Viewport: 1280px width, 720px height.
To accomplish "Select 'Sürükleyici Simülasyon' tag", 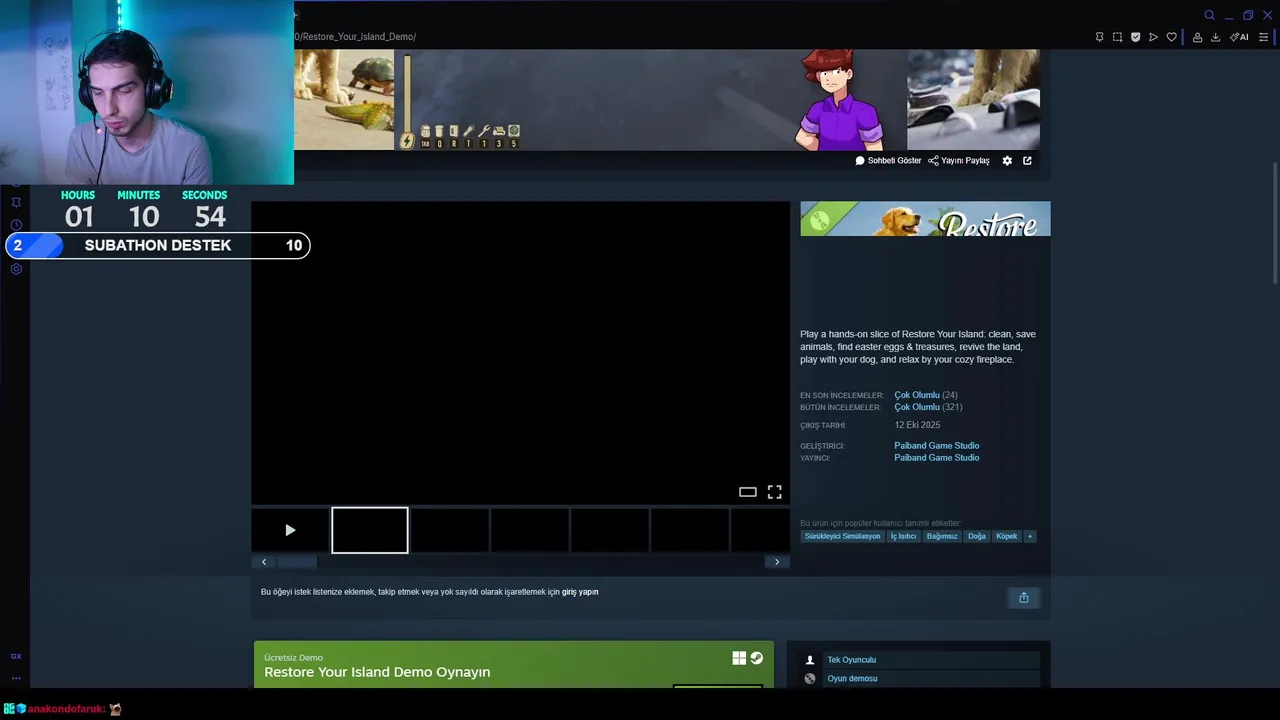I will (x=843, y=536).
